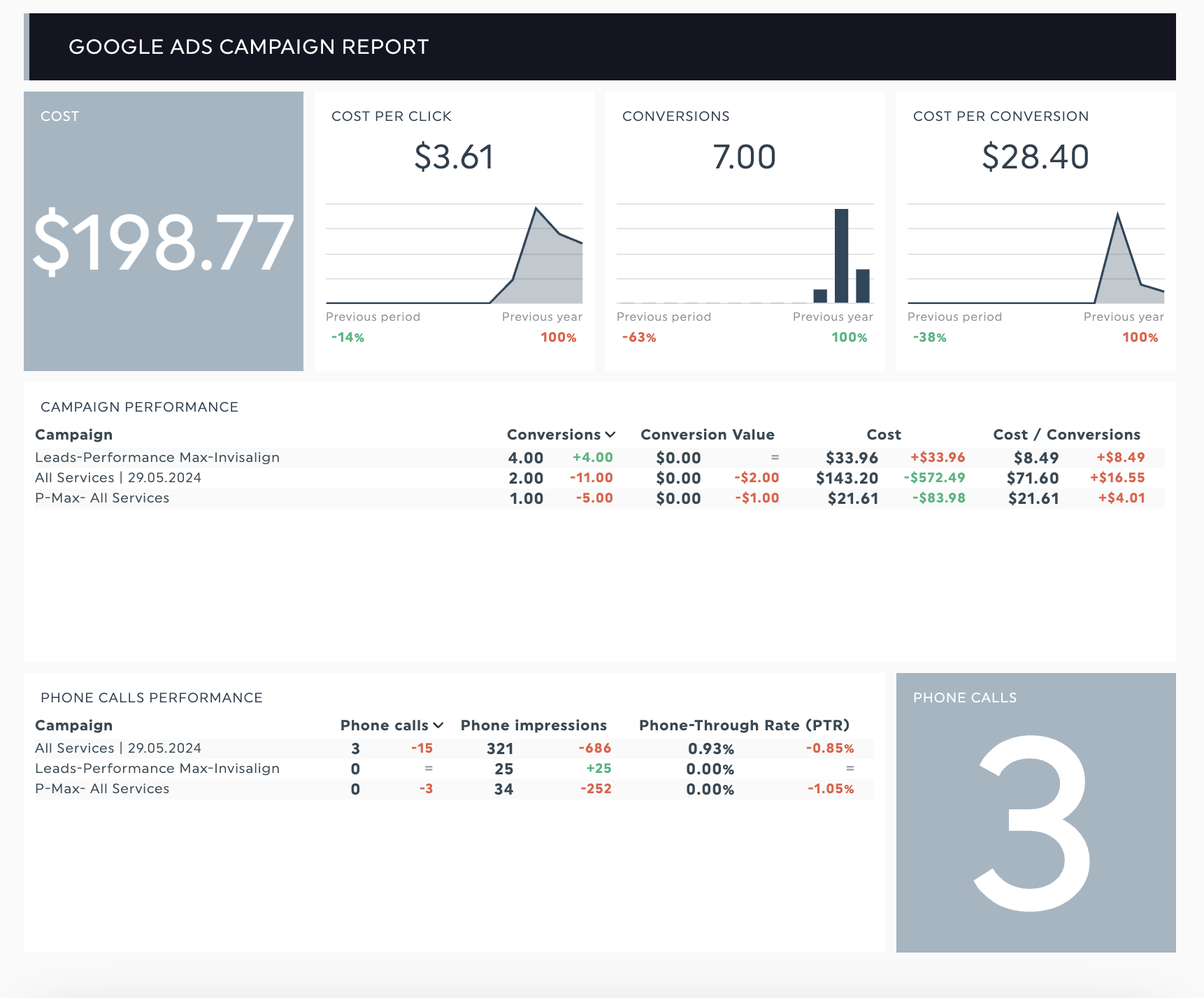Click the -38% previous period value

(x=929, y=338)
